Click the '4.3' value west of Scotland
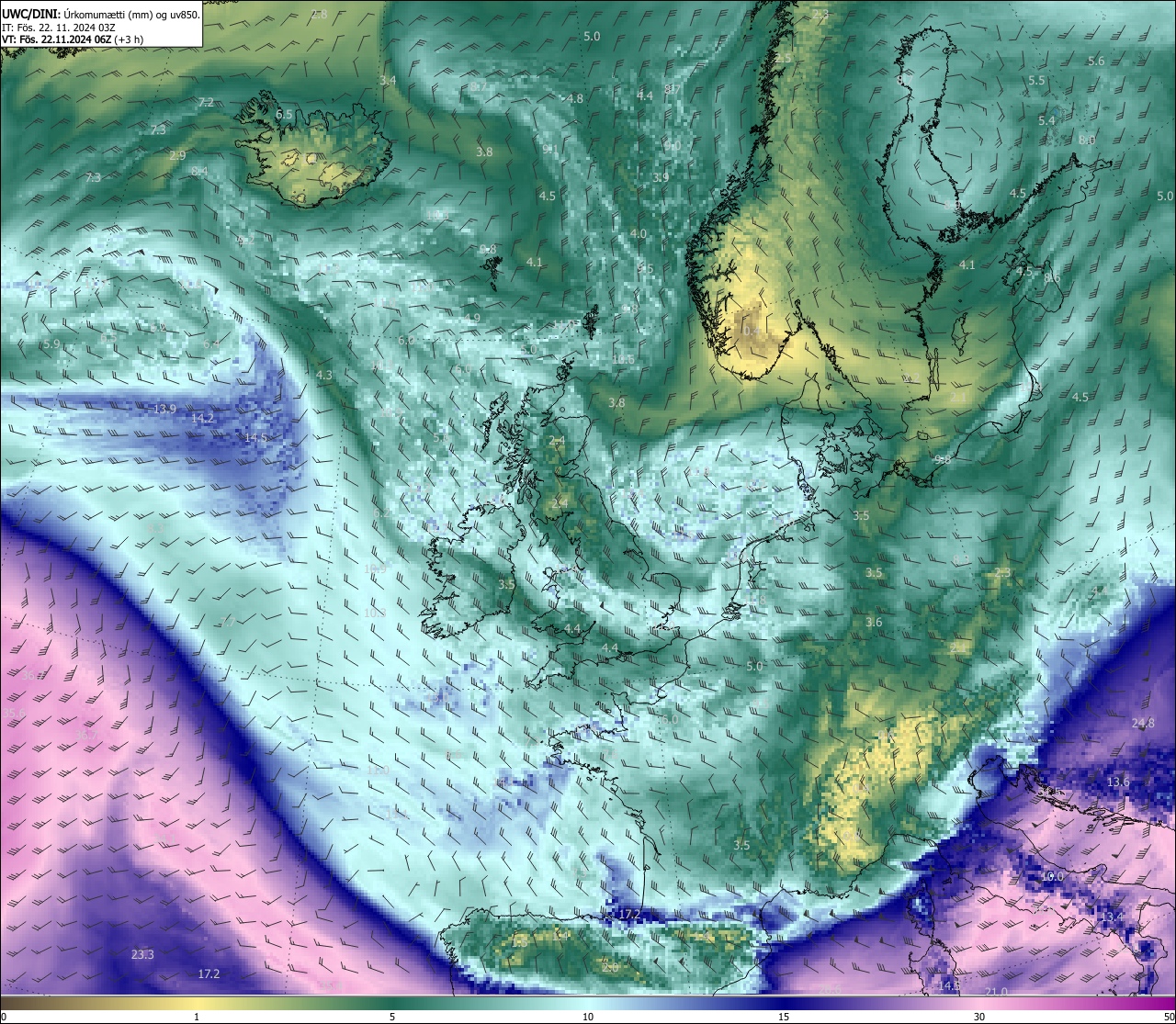 tap(324, 376)
